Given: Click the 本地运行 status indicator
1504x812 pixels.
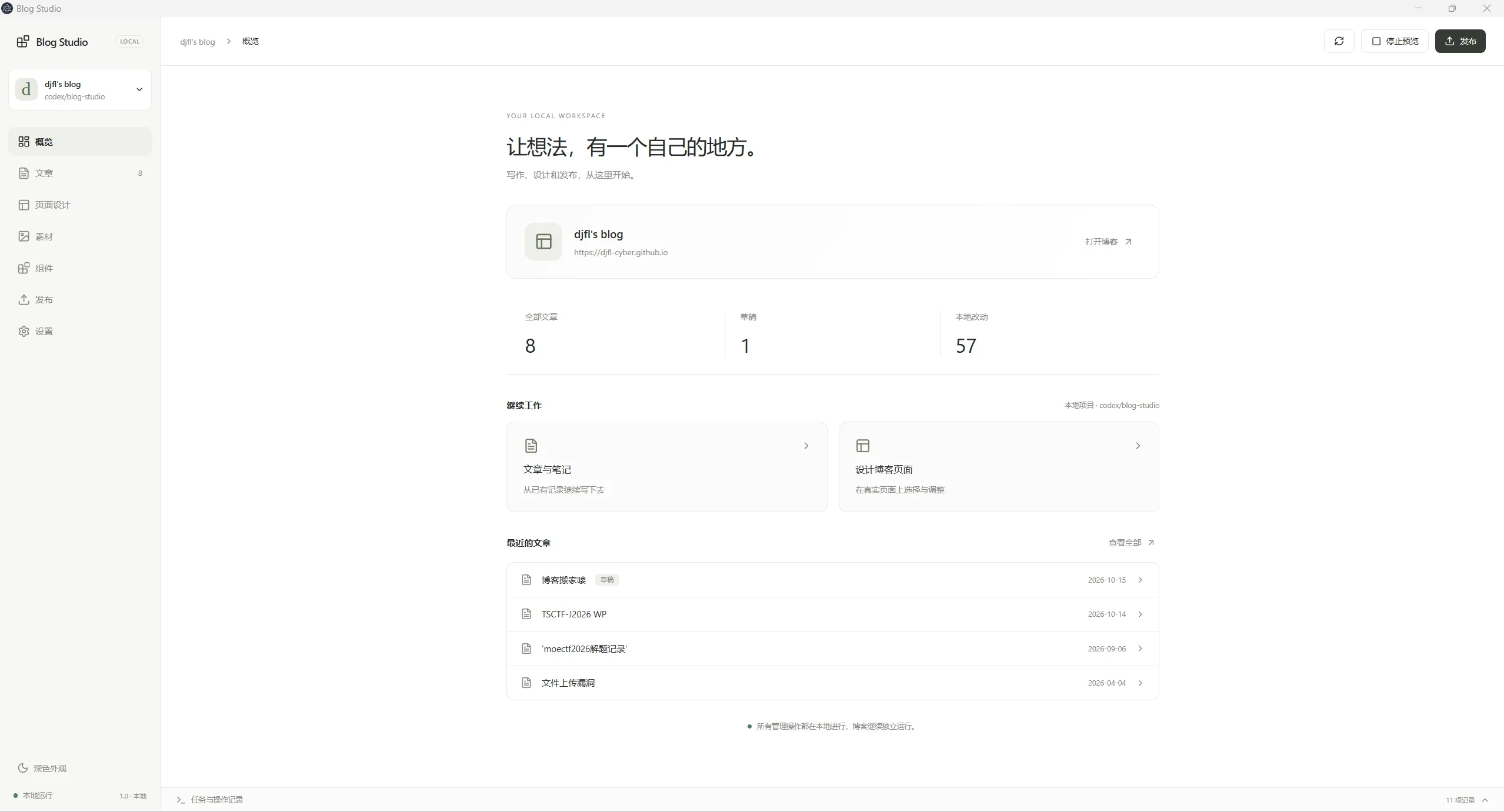Looking at the screenshot, I should (x=34, y=796).
